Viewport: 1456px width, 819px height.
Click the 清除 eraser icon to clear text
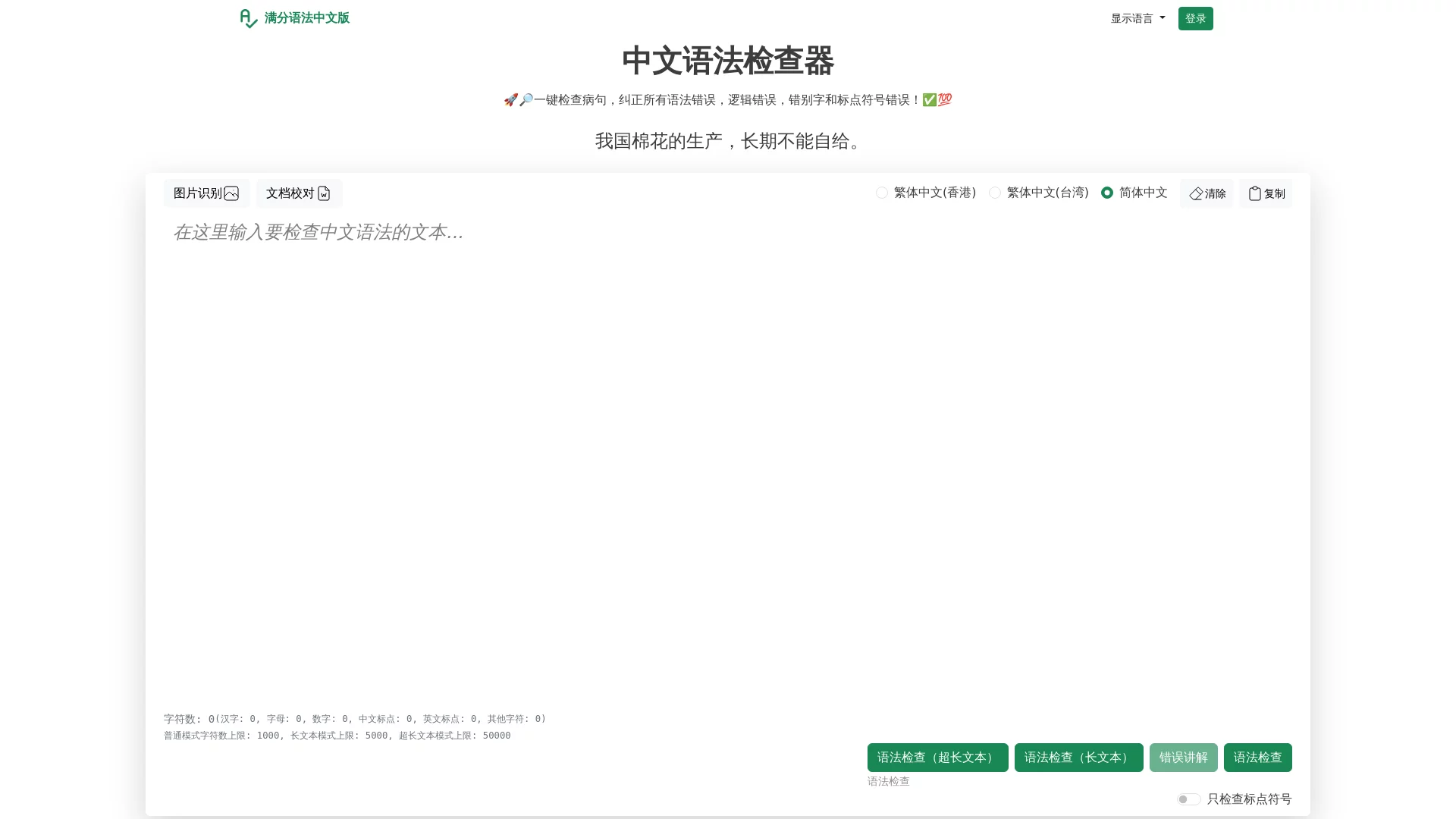tap(1196, 193)
